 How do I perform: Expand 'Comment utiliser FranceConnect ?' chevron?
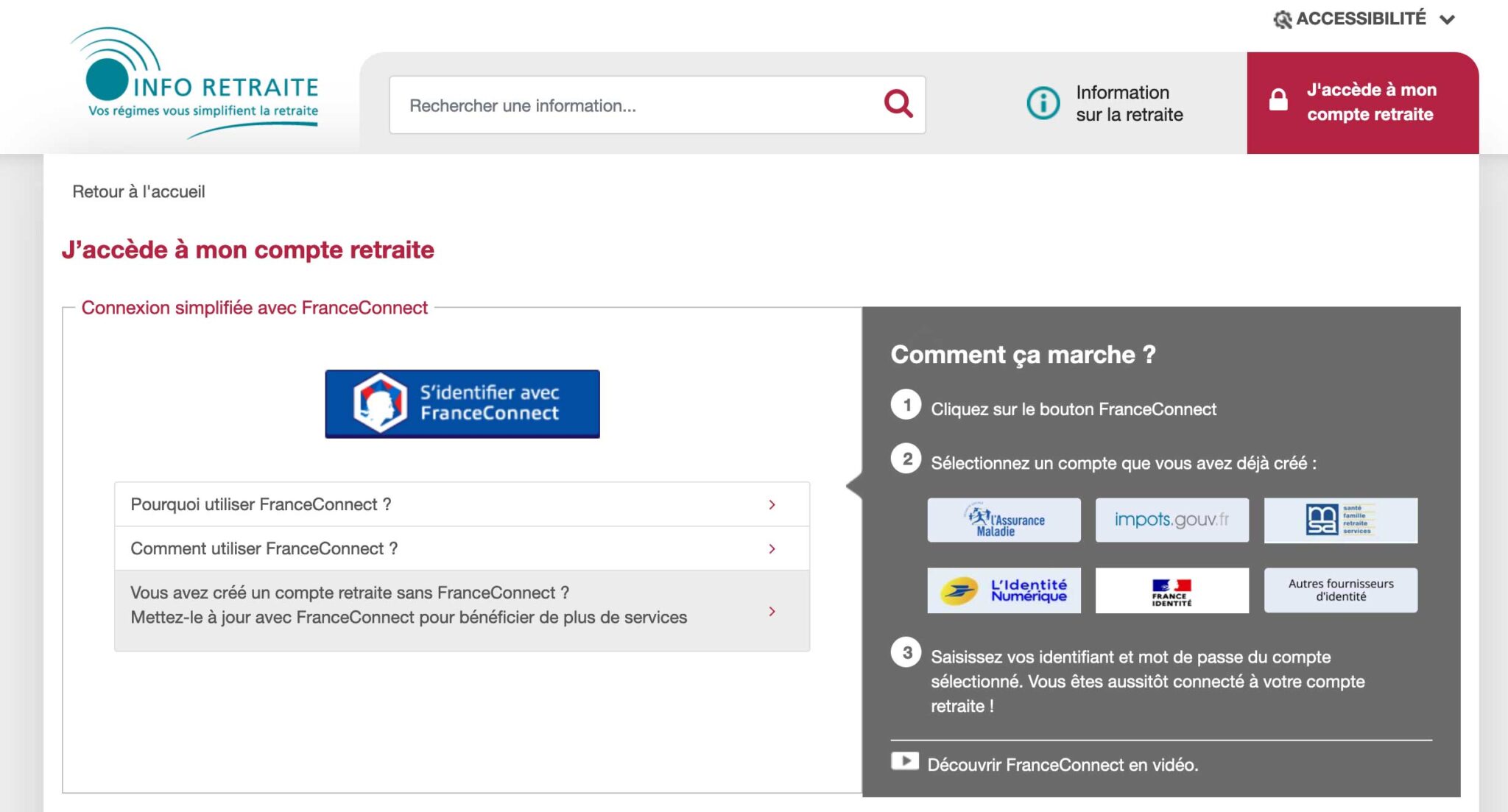tap(772, 548)
